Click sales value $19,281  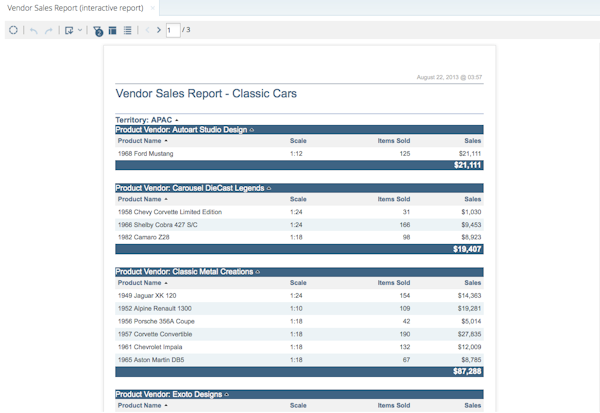click(x=470, y=309)
